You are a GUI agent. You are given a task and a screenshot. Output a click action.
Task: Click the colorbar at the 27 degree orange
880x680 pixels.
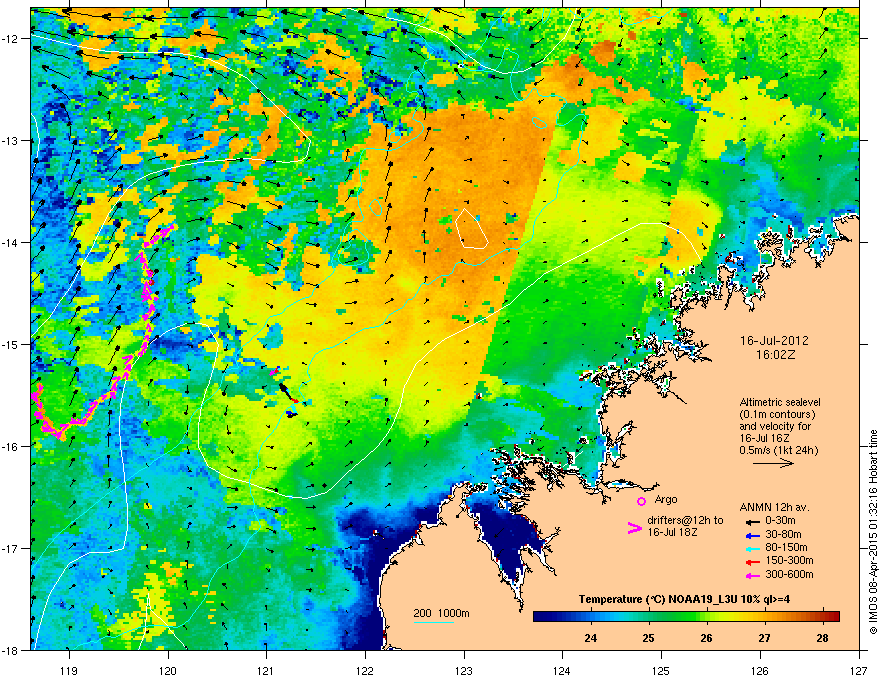pyautogui.click(x=765, y=616)
